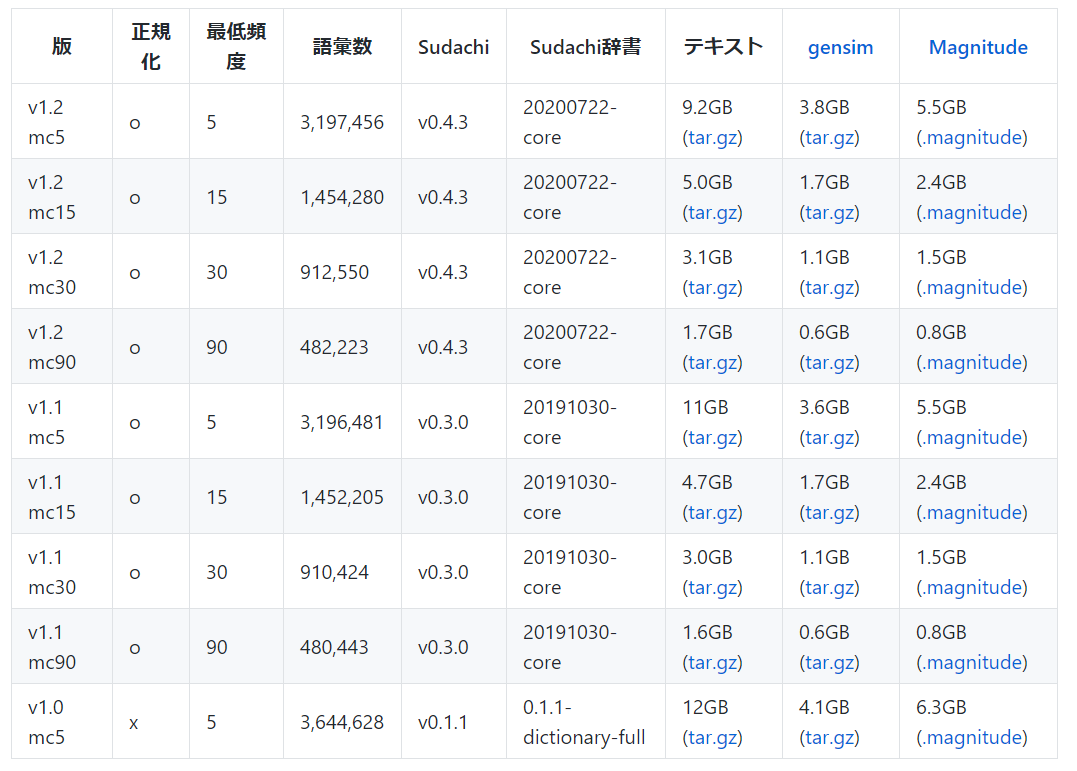Download v1.2 mc15 text tar.gz

(x=712, y=213)
